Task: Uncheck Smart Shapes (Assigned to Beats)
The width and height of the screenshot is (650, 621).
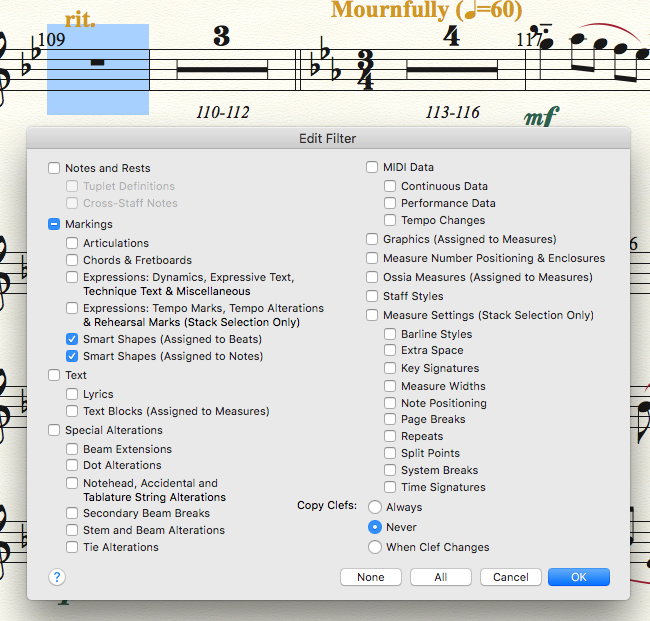Action: pos(72,339)
